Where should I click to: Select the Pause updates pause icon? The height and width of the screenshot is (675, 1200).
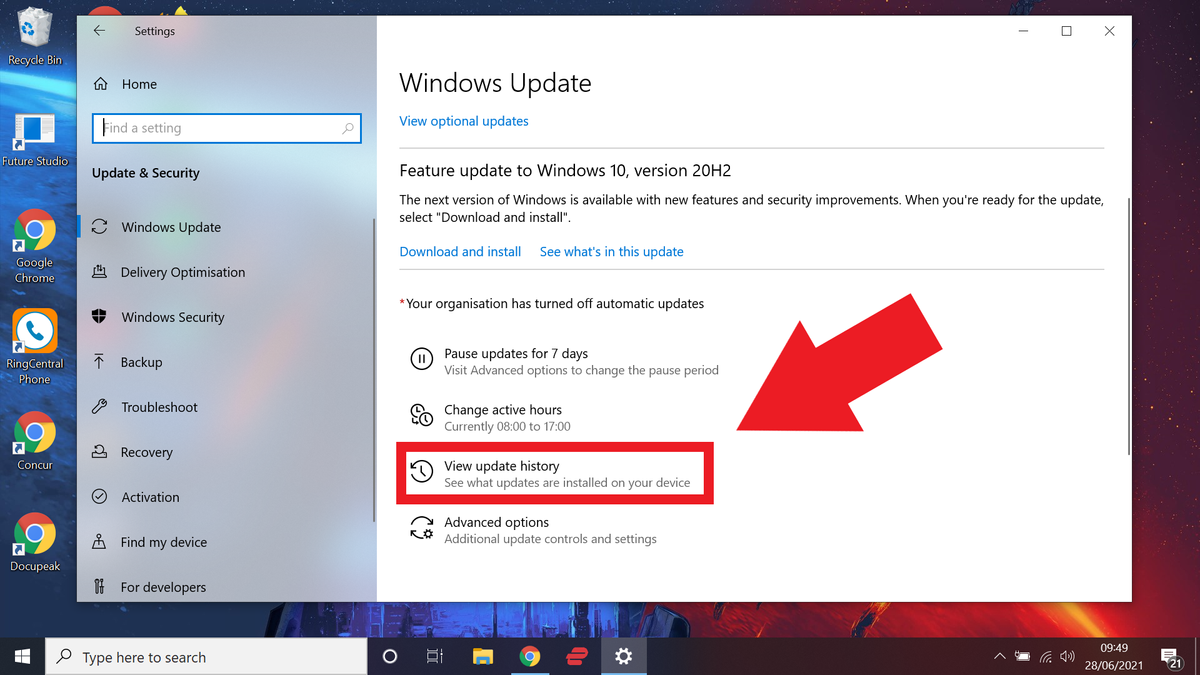click(x=421, y=359)
